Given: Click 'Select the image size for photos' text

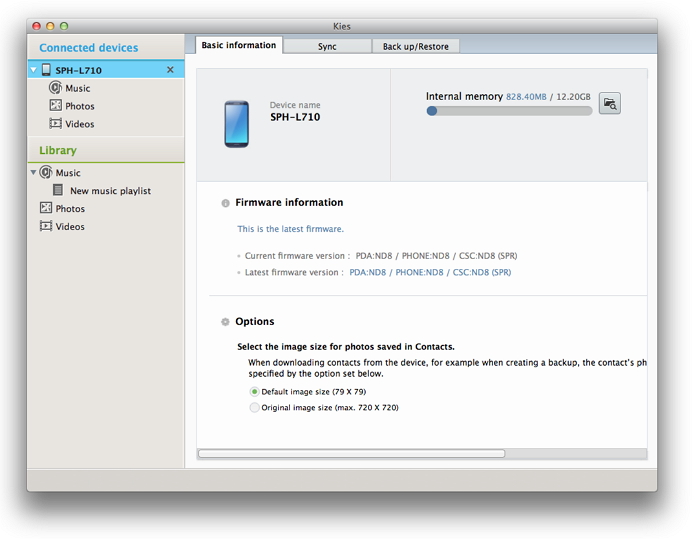Looking at the screenshot, I should tap(346, 347).
